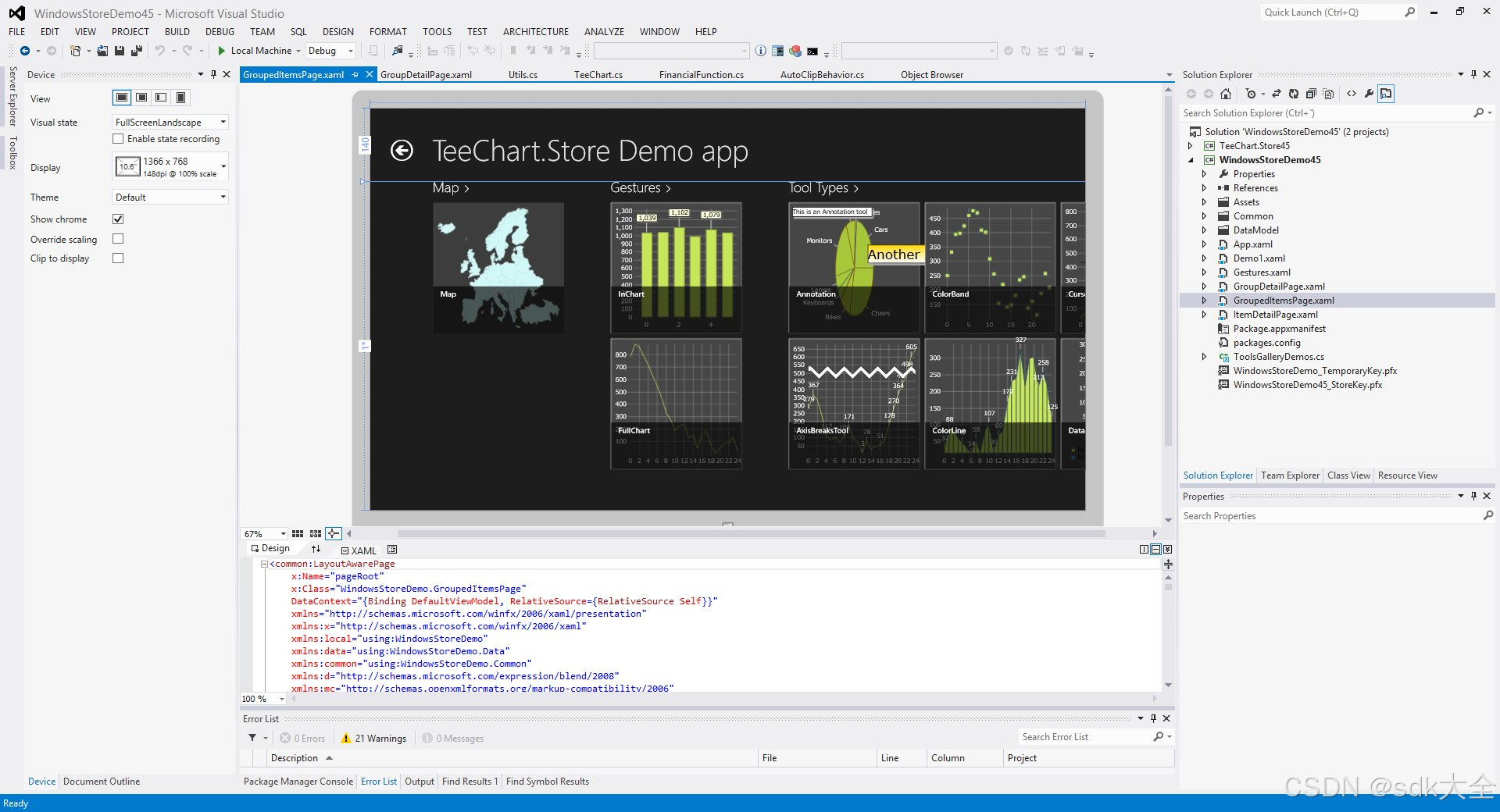Click the Navigate Backward toolbar arrow
The image size is (1500, 812).
25,51
